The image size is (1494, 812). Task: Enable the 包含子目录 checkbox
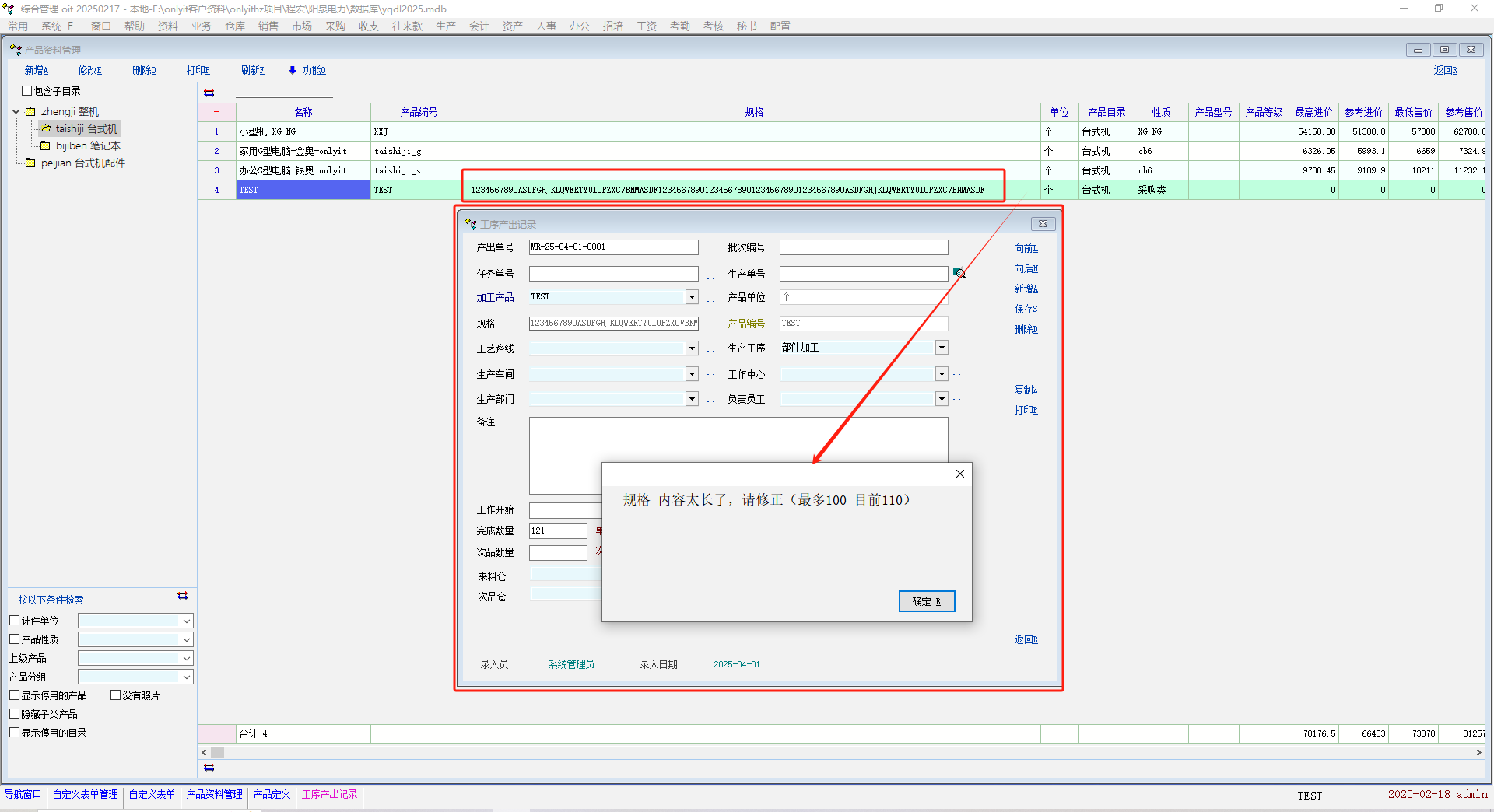coord(27,91)
